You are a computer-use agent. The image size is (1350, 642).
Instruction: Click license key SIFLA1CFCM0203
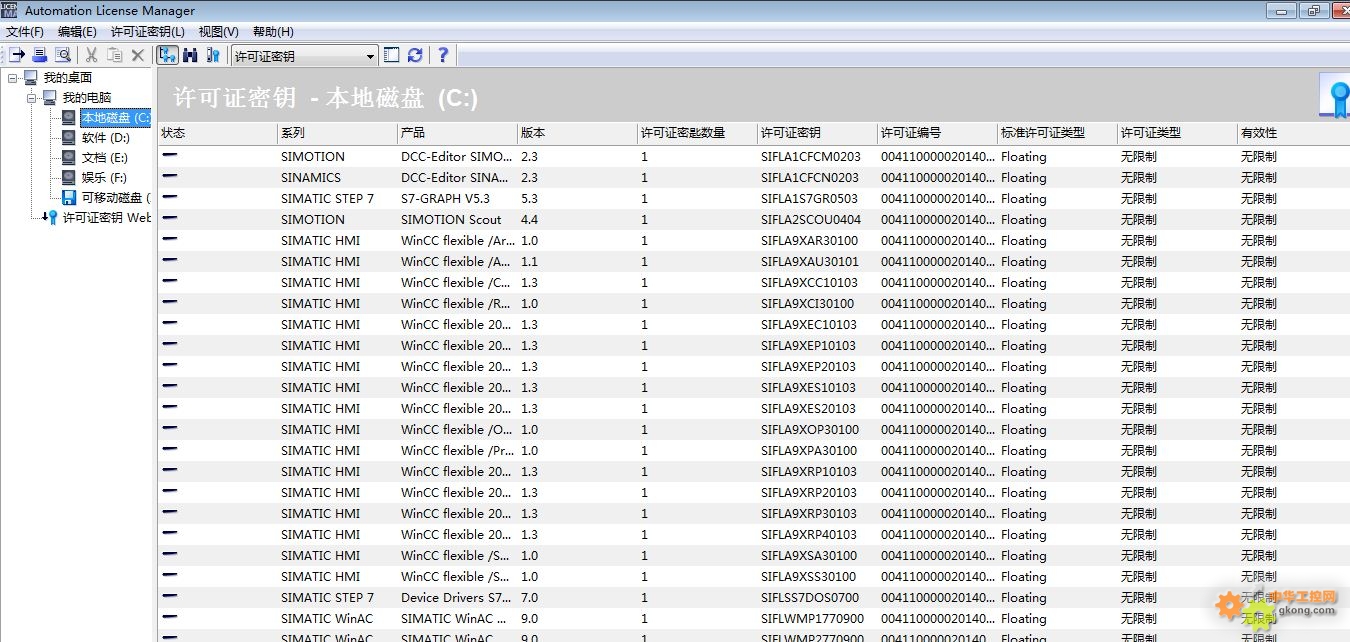(810, 157)
